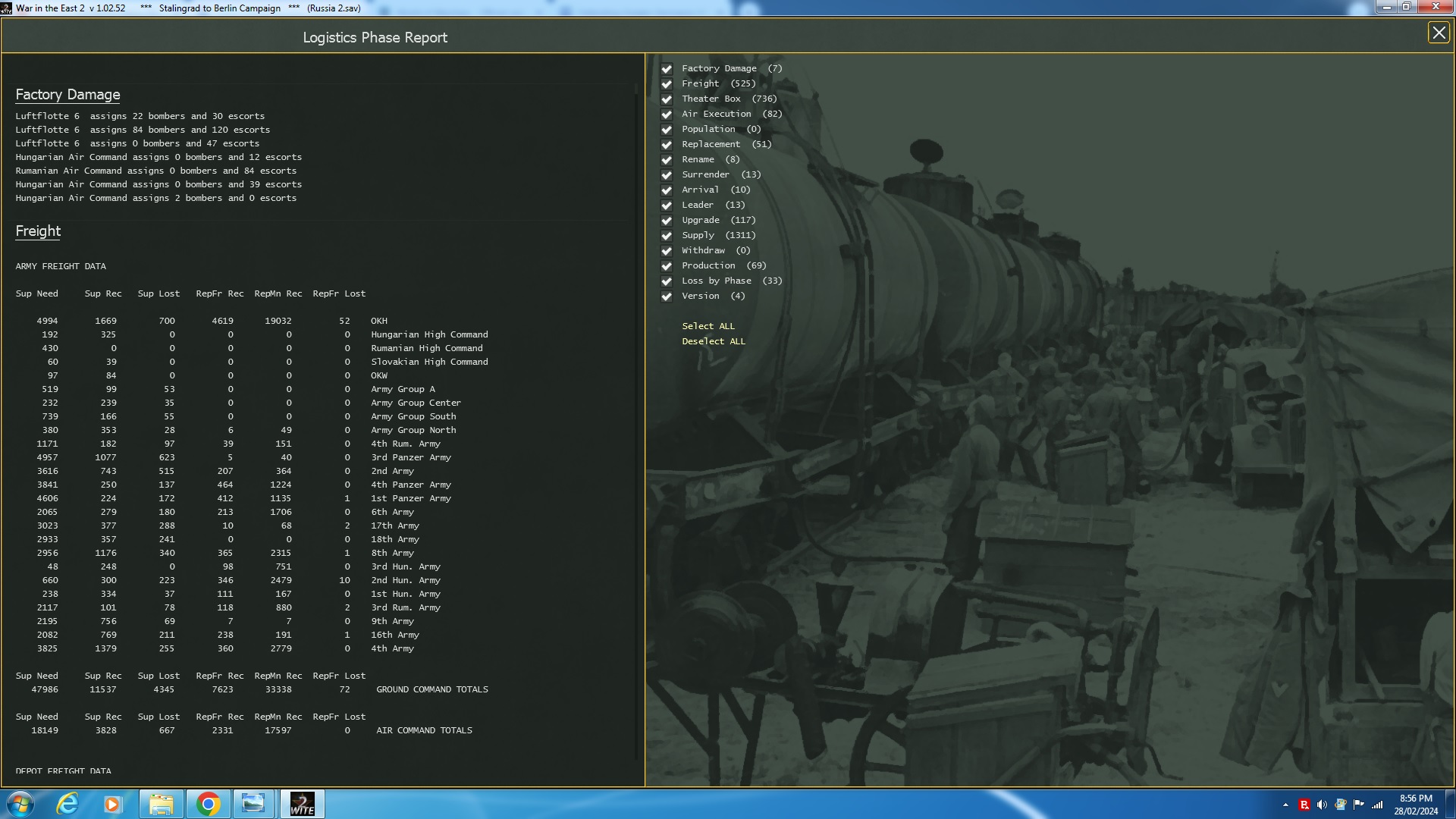
Task: Open Windows Explorer from the taskbar
Action: (x=162, y=803)
